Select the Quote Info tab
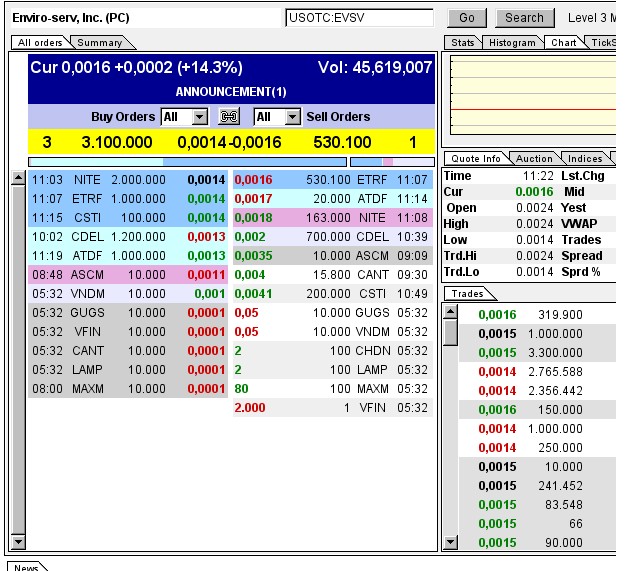This screenshot has height=571, width=626. point(475,159)
